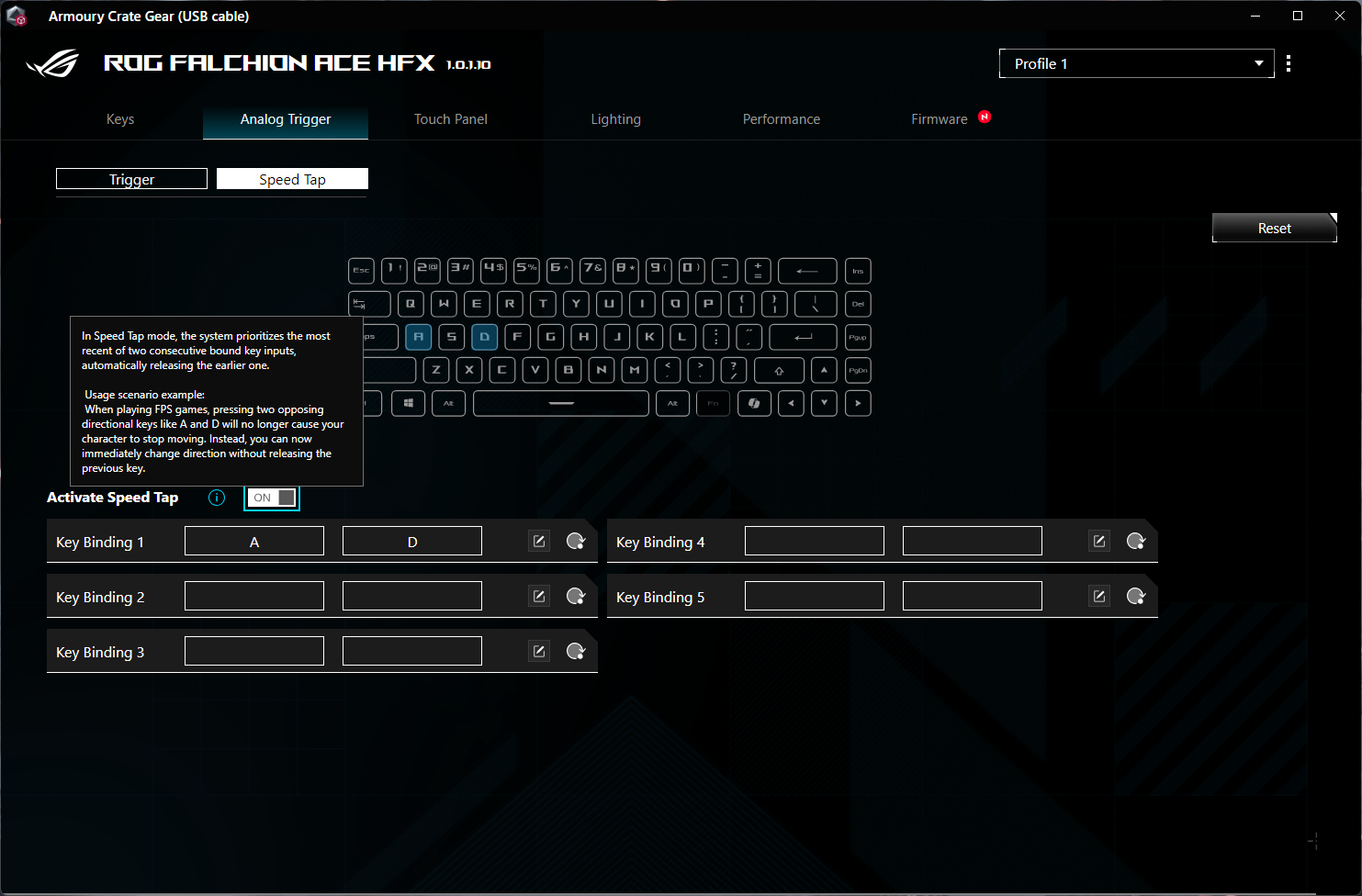Select second empty field of Key Binding 2
The image size is (1362, 896).
412,596
